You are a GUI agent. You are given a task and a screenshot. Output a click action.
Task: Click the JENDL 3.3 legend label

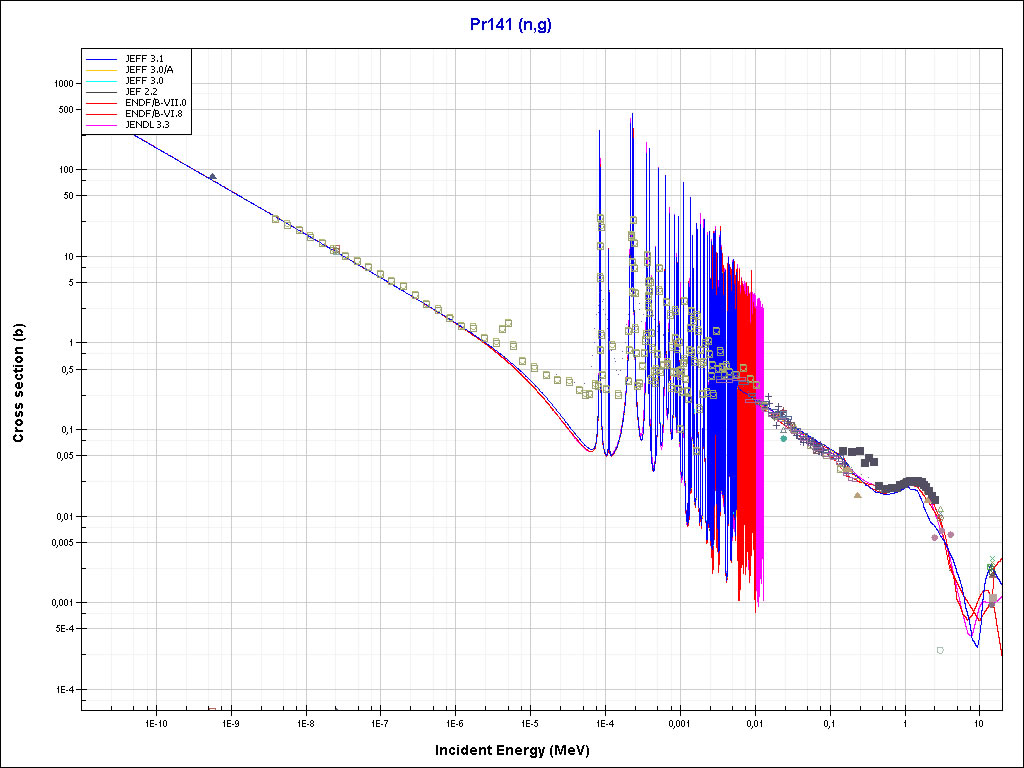[x=148, y=125]
